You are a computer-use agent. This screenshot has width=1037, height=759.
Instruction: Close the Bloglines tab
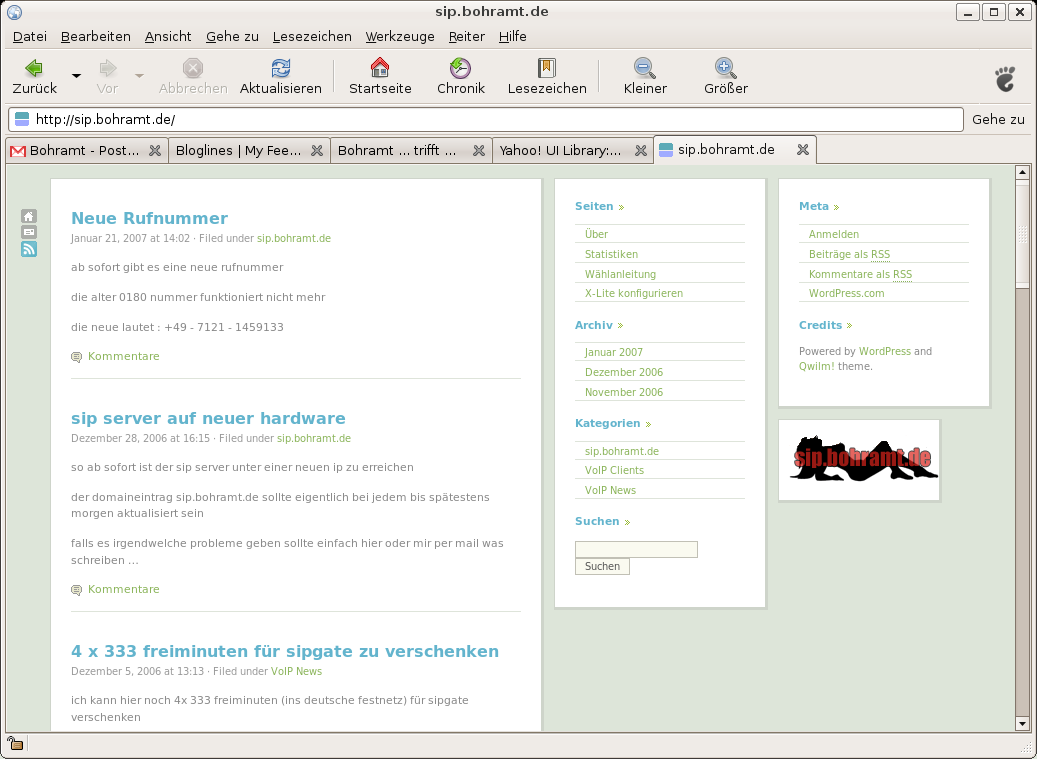pyautogui.click(x=317, y=150)
